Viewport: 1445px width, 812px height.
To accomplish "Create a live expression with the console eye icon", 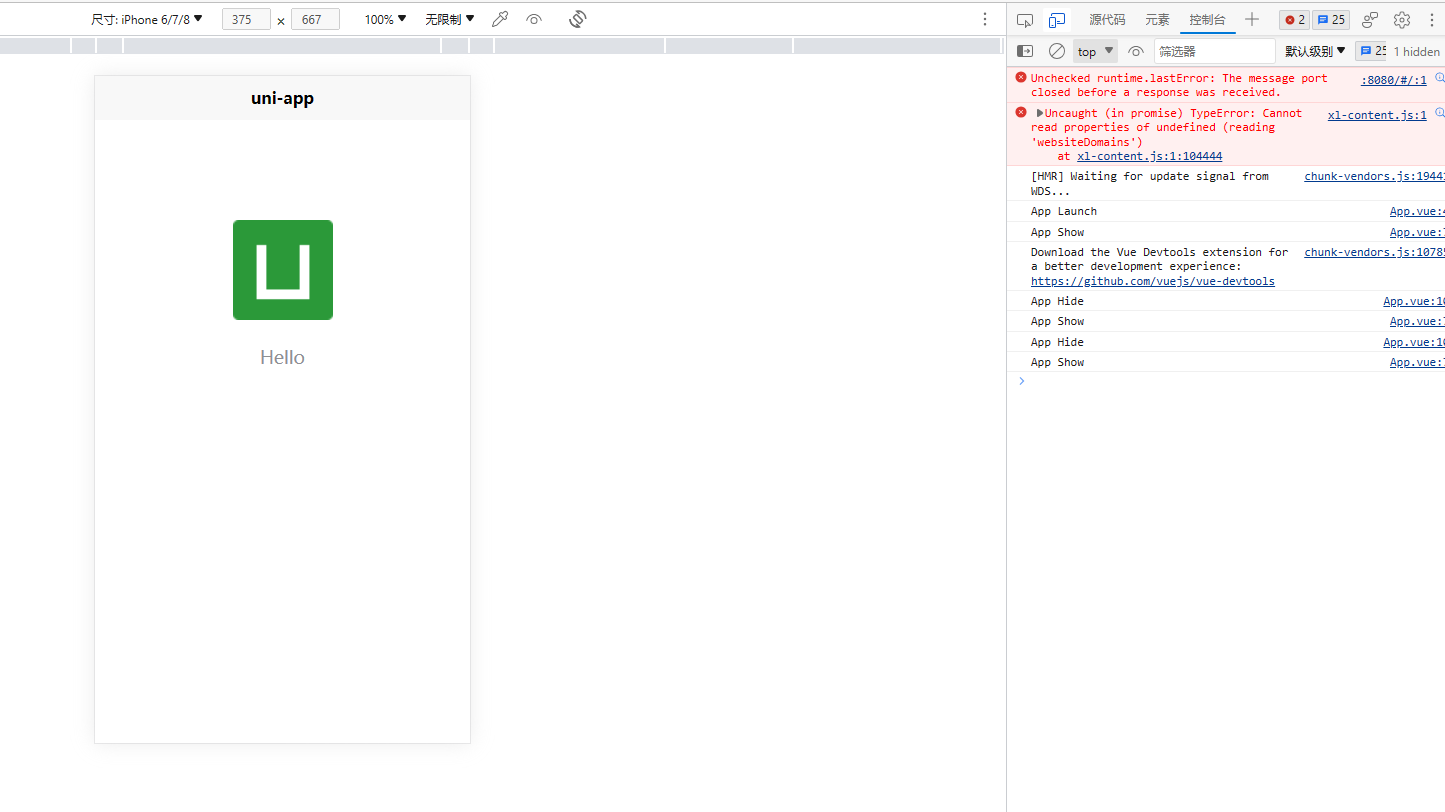I will [1136, 51].
